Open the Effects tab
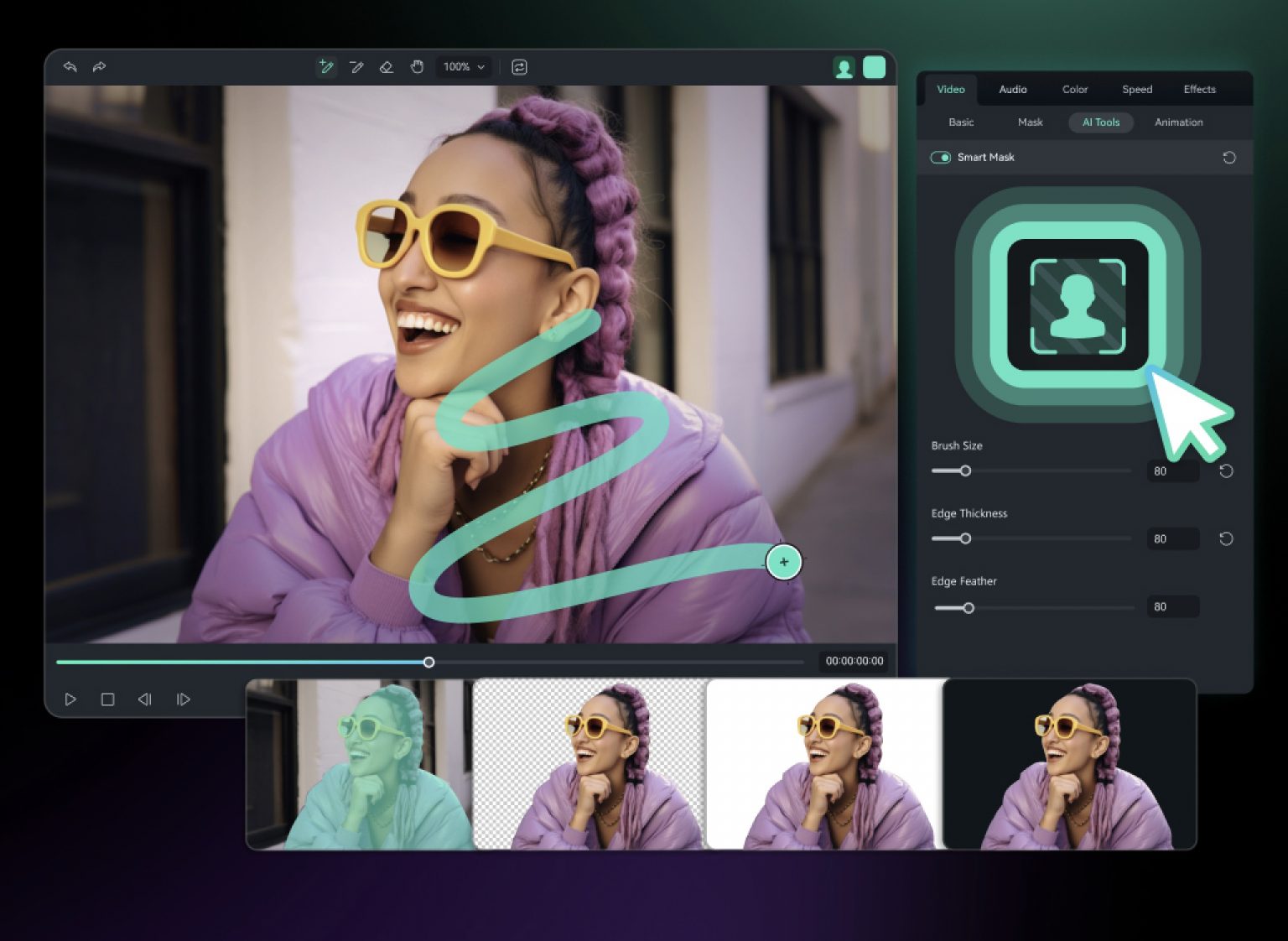Screen dimensions: 1288x941 pyautogui.click(x=1199, y=89)
